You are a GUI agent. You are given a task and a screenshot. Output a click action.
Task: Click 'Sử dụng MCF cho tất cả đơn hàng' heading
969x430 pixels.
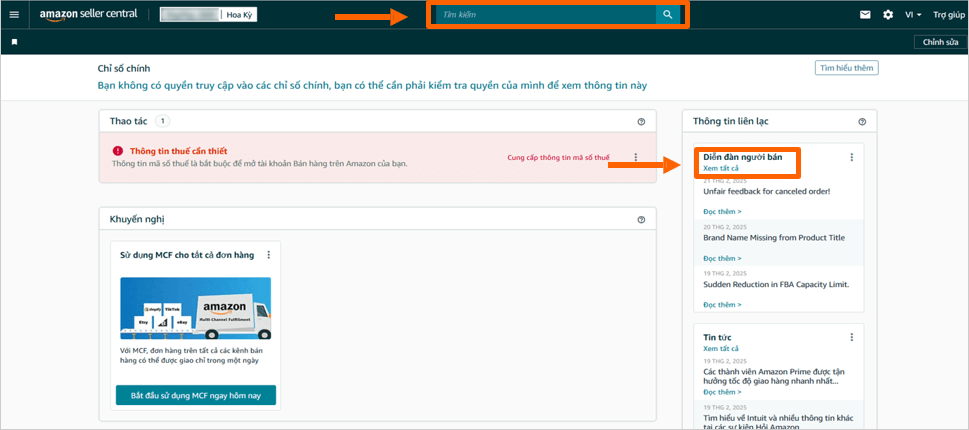(x=187, y=255)
